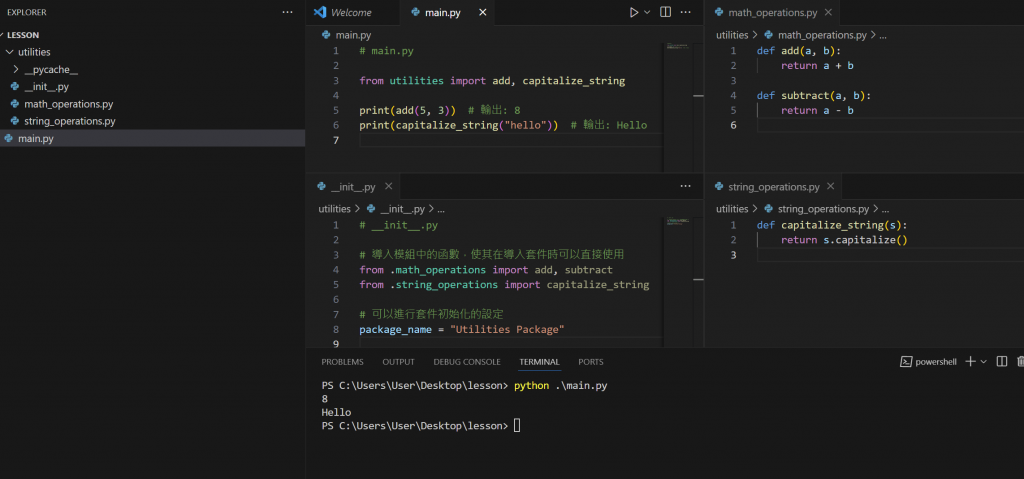The height and width of the screenshot is (479, 1024).
Task: Click 'def capitalize_string(s):' line
Action: pos(832,225)
